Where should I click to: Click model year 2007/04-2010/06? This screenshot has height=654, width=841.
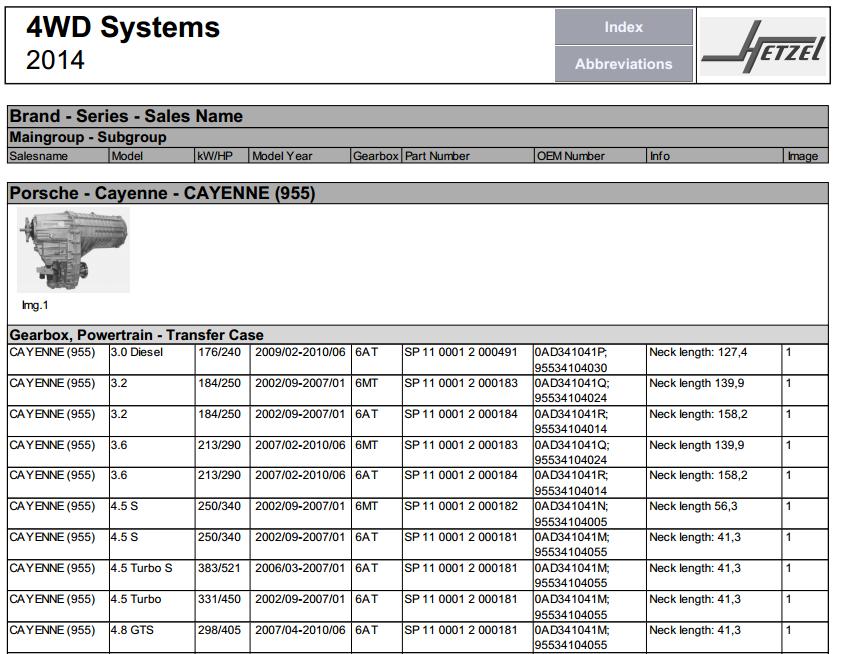click(300, 630)
